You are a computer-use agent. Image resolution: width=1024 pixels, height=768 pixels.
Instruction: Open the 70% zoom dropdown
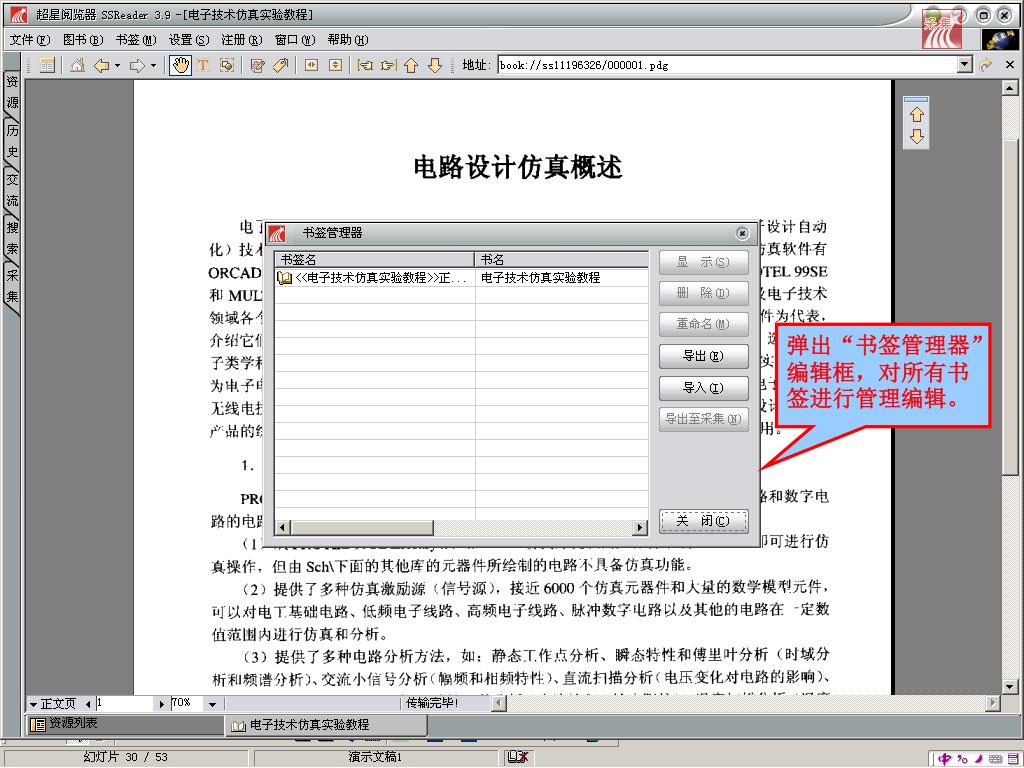click(212, 704)
